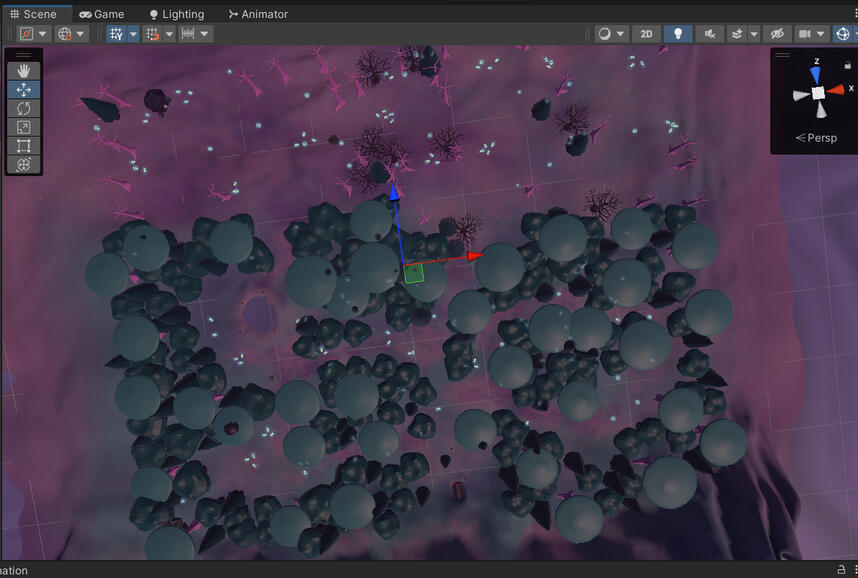Select the Scale tool
858x578 pixels.
pyautogui.click(x=24, y=127)
